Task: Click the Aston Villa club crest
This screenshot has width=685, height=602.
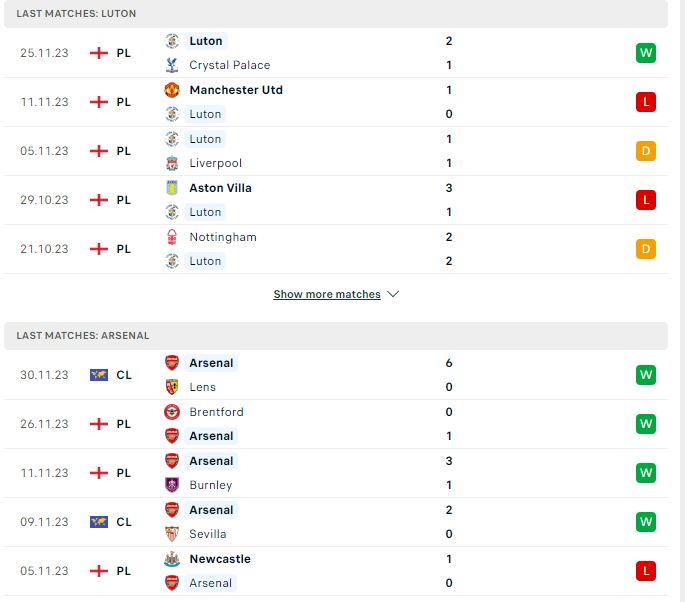Action: tap(172, 188)
